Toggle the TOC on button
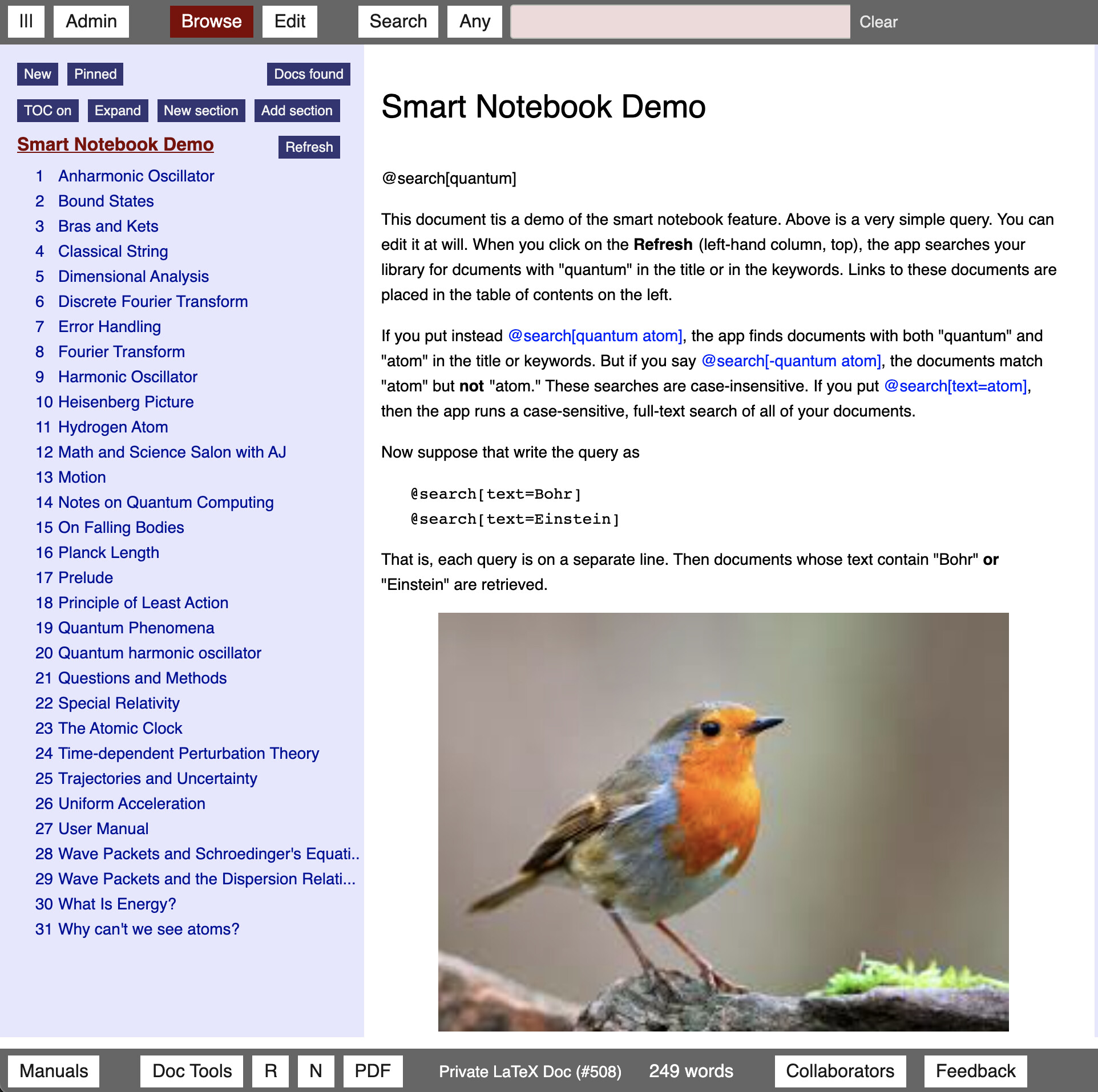 coord(47,111)
